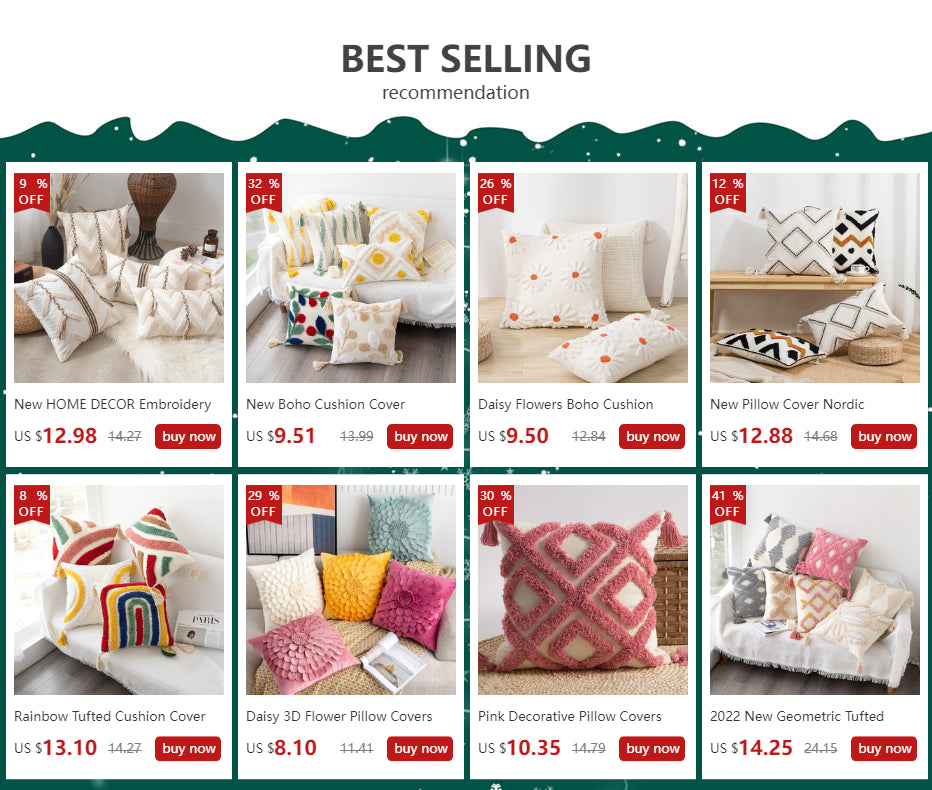
Task: Click the BEST SELLING heading
Action: coord(466,59)
